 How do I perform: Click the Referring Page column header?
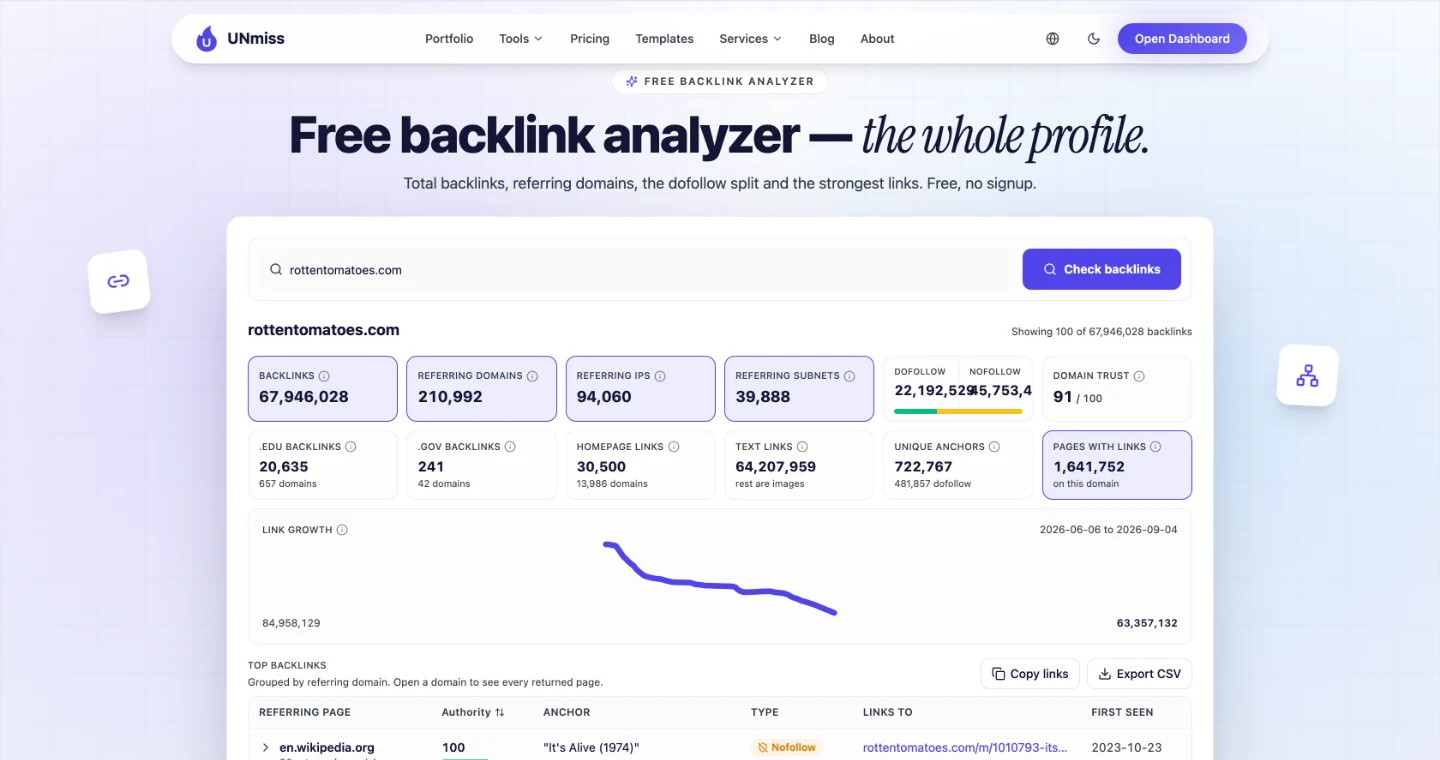point(305,712)
